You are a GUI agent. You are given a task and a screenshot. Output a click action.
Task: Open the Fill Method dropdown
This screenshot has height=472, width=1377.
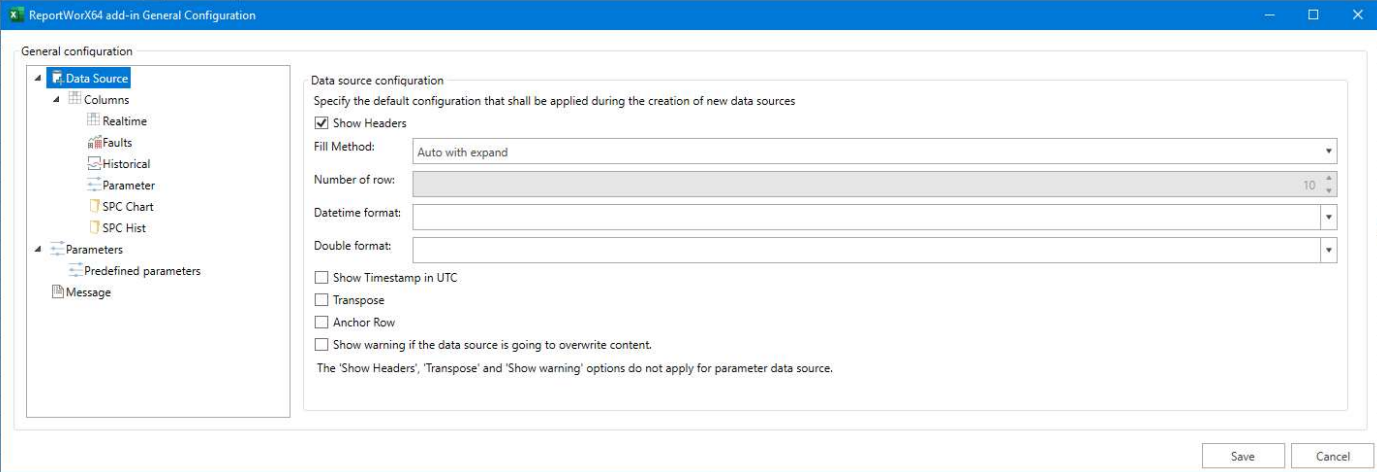tap(874, 152)
